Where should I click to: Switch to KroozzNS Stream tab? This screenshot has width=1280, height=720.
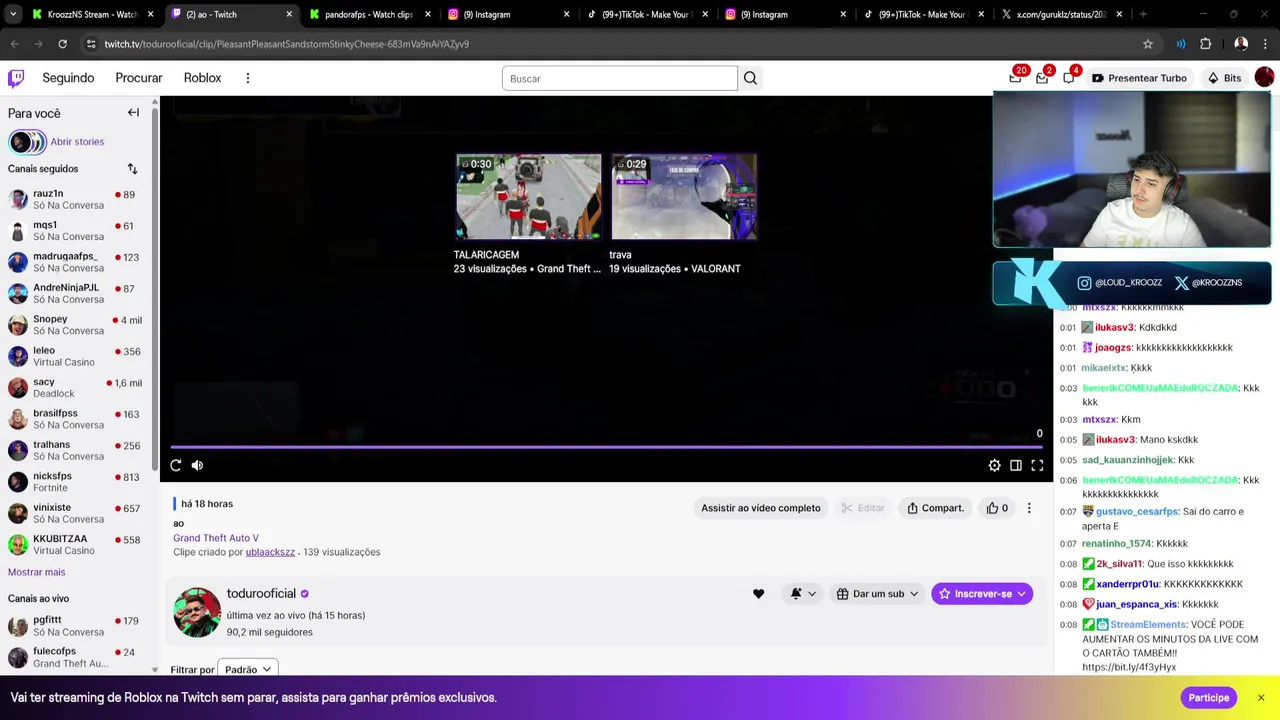tap(92, 15)
